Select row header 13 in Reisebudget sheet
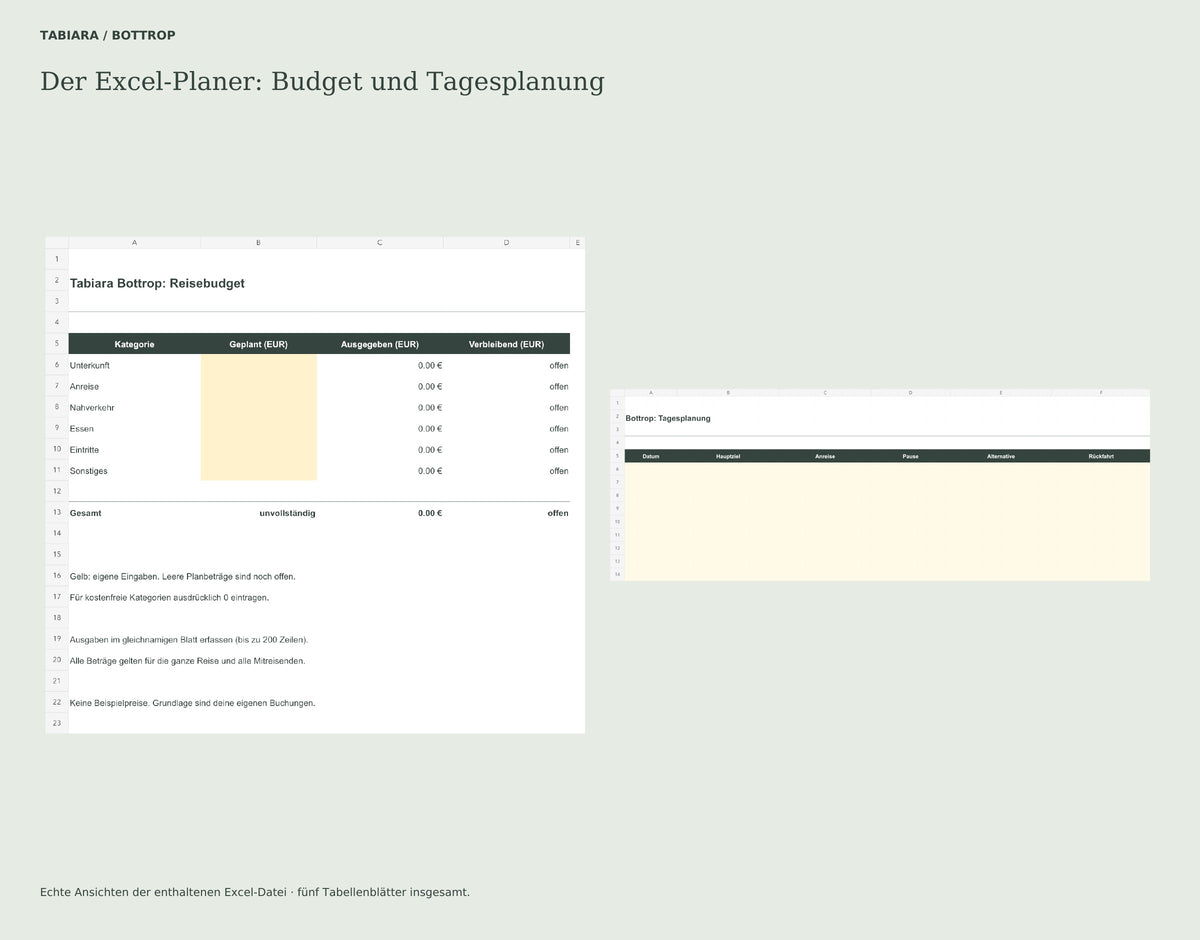 pyautogui.click(x=57, y=513)
